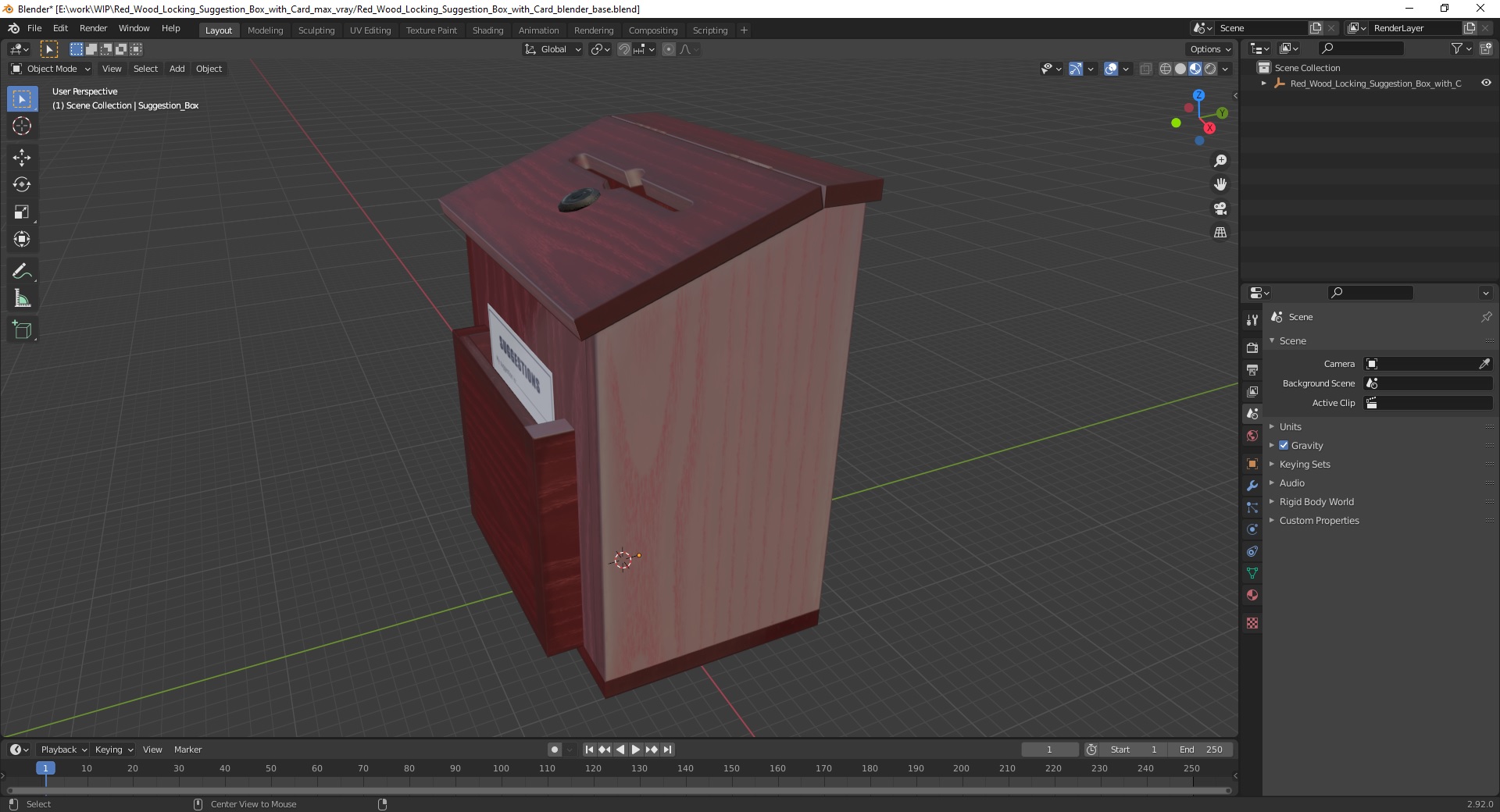
Task: Click the pan view hand icon
Action: (x=1220, y=184)
